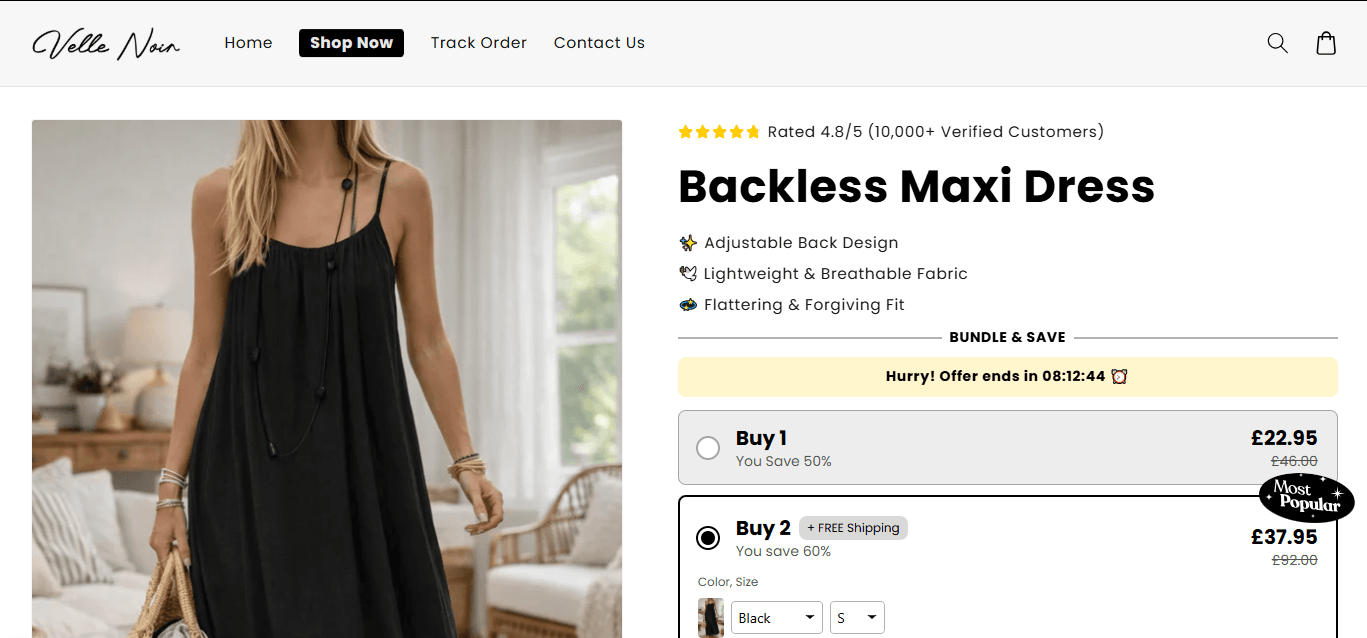Viewport: 1367px width, 638px height.
Task: Click the five yellow rating stars
Action: pos(719,132)
